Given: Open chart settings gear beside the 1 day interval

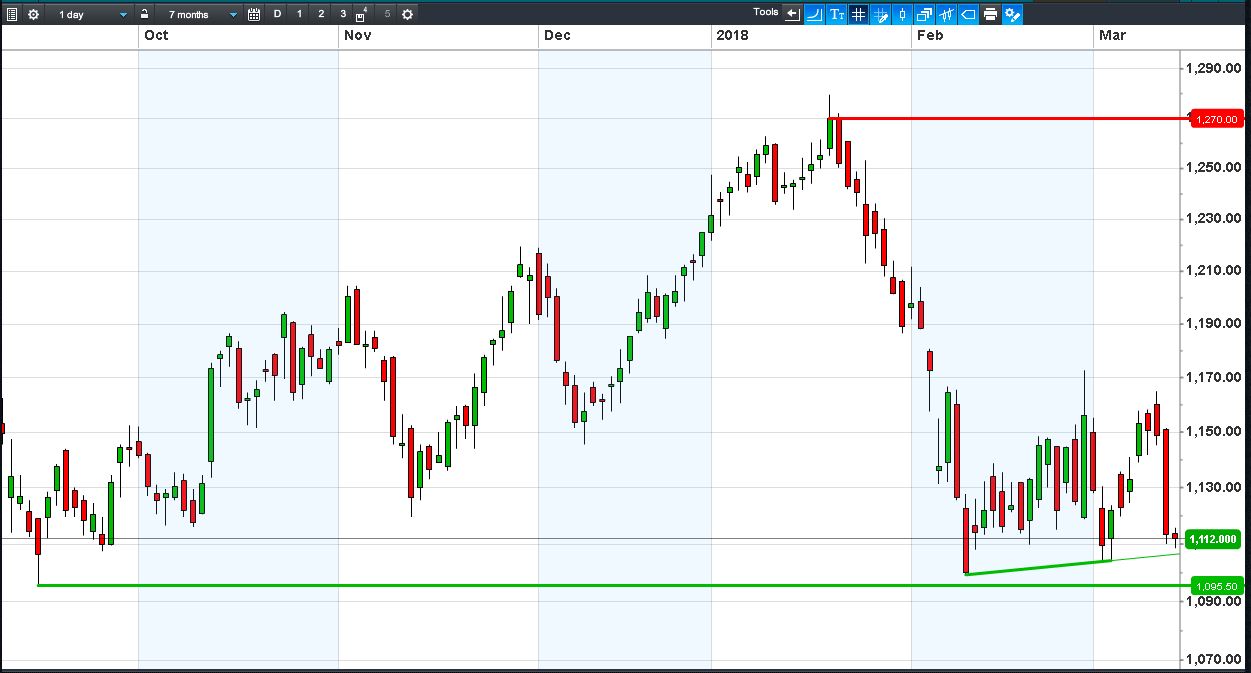Looking at the screenshot, I should pos(34,14).
